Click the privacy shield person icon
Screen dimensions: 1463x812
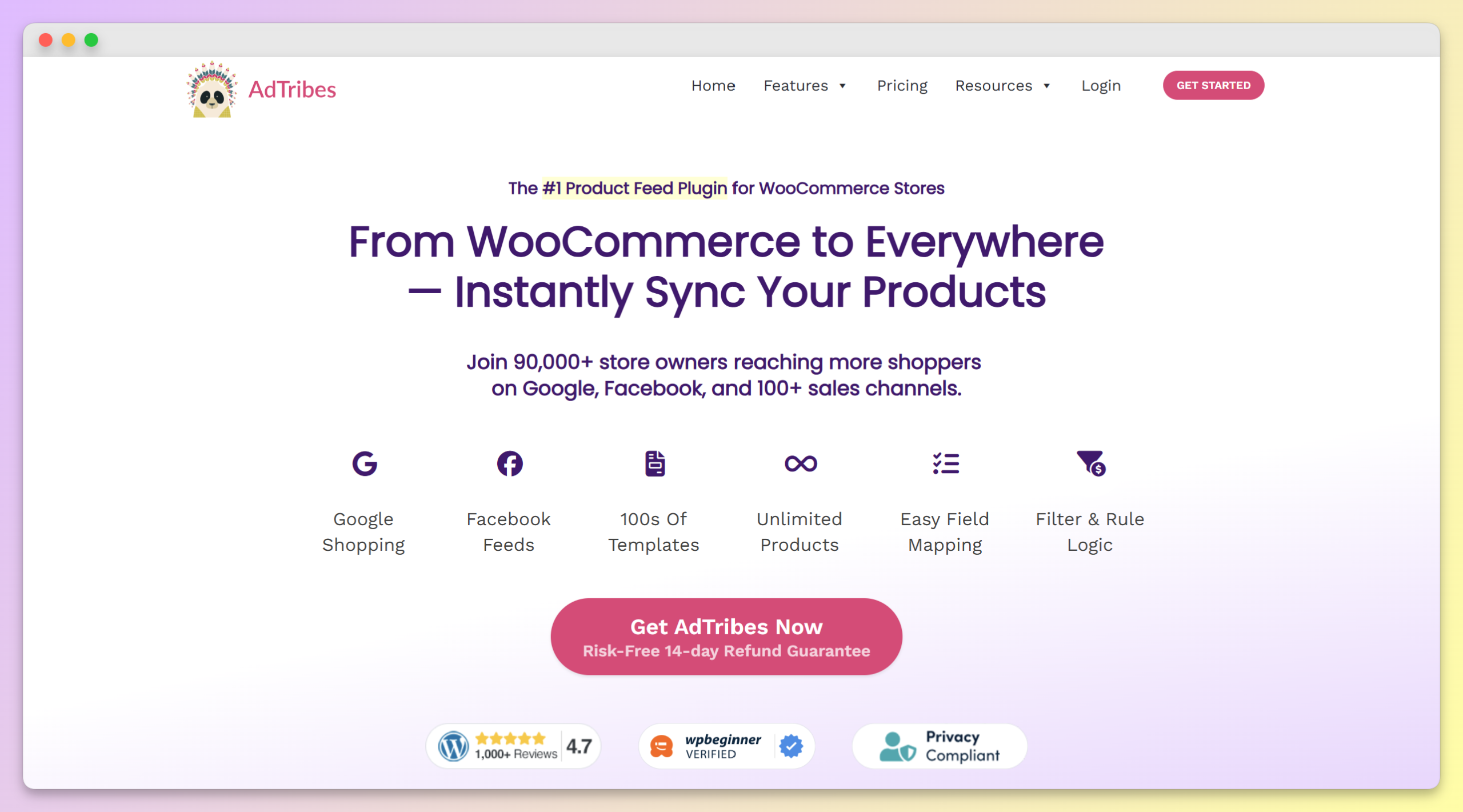(x=897, y=747)
